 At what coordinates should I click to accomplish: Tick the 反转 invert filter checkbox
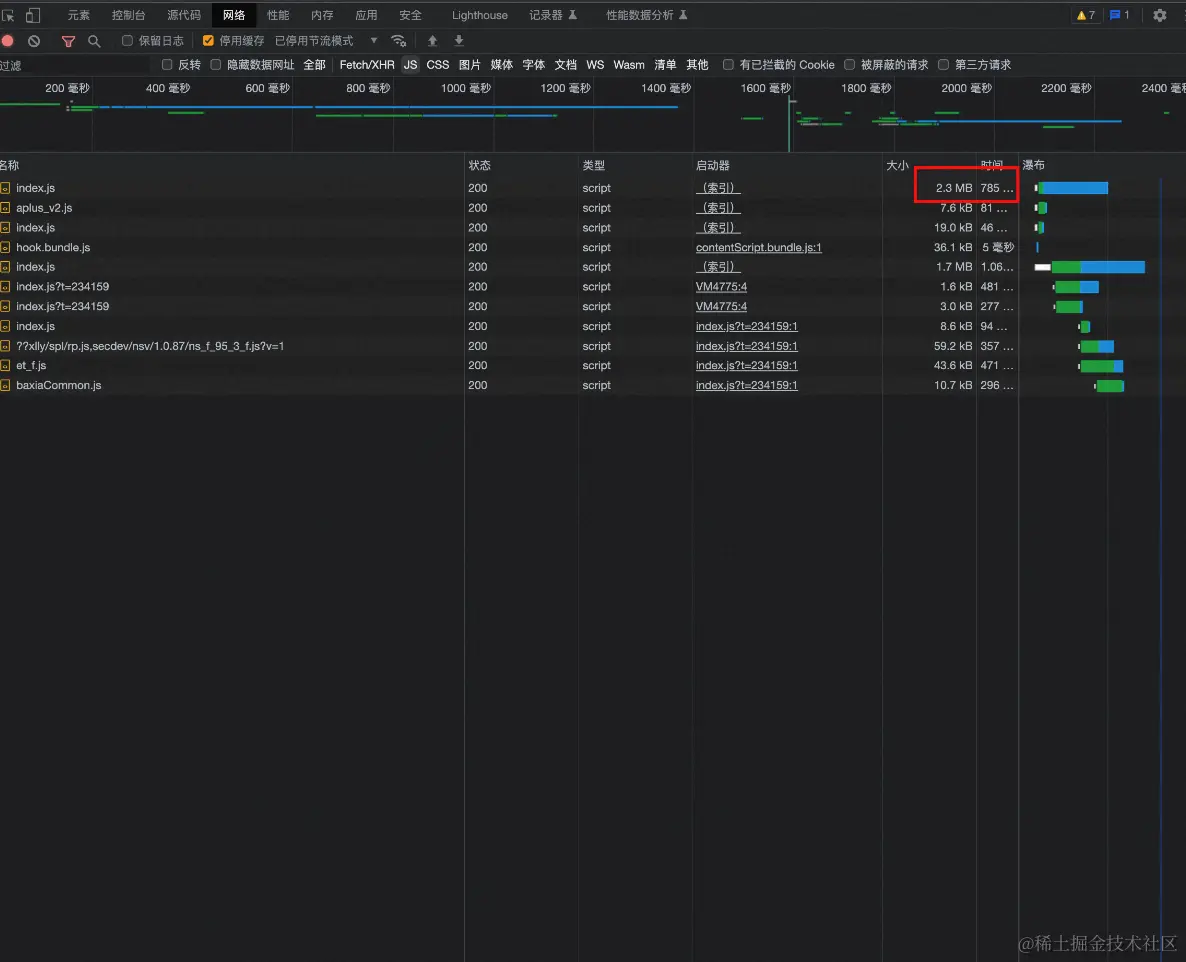[167, 65]
